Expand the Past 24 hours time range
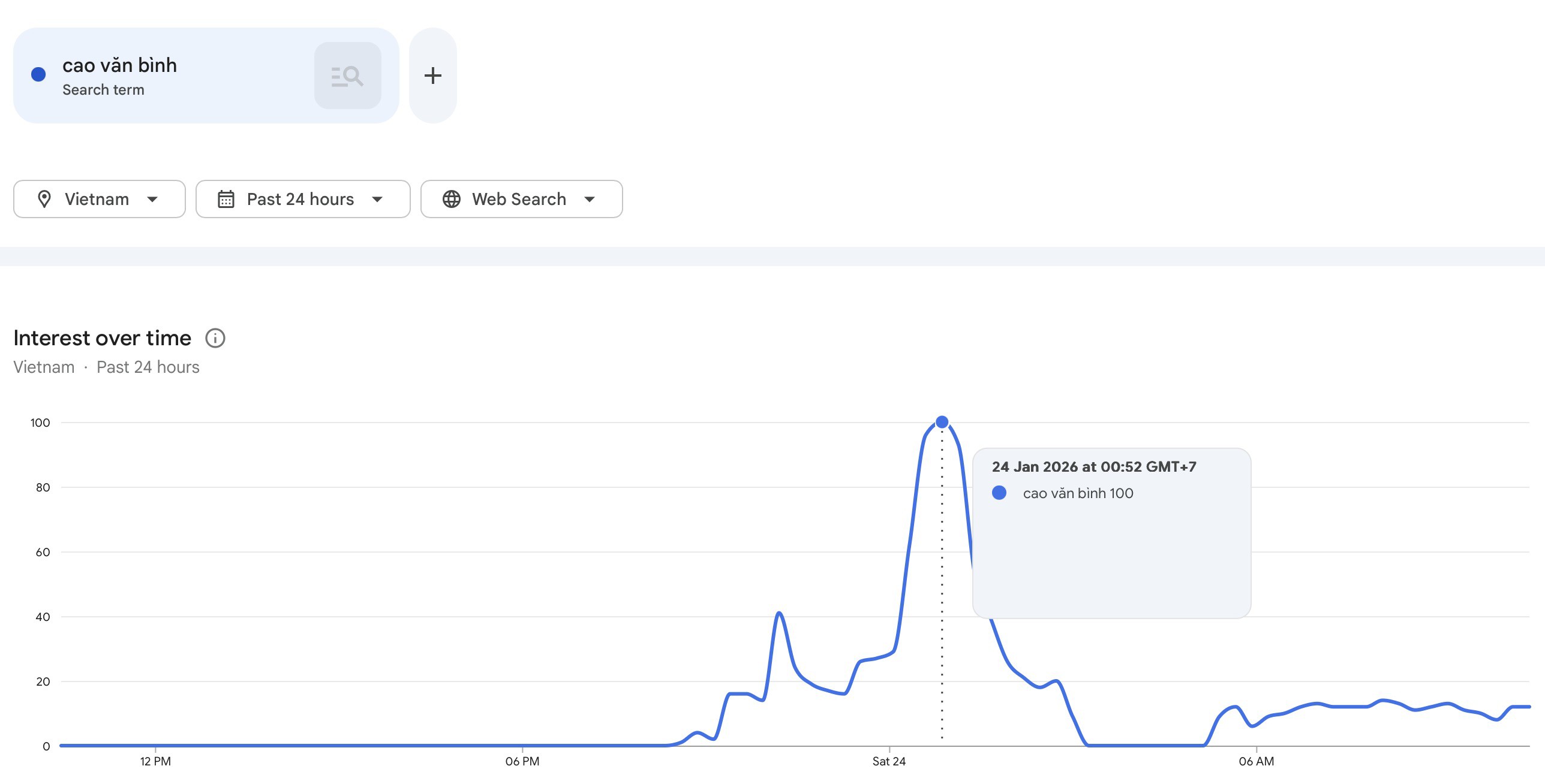 coord(303,199)
